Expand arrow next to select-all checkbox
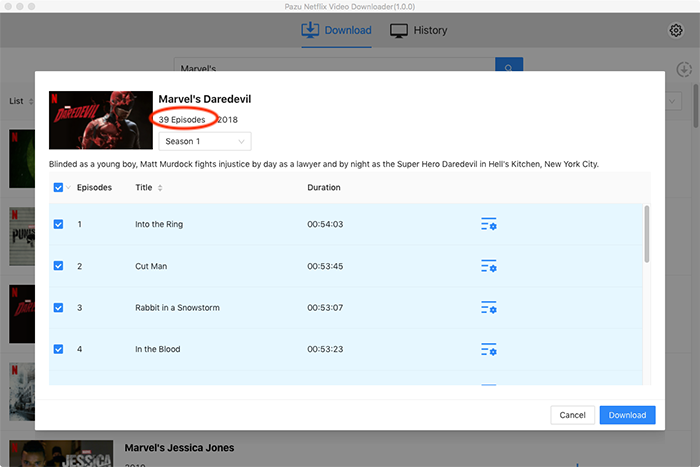700x467 pixels. [68, 188]
